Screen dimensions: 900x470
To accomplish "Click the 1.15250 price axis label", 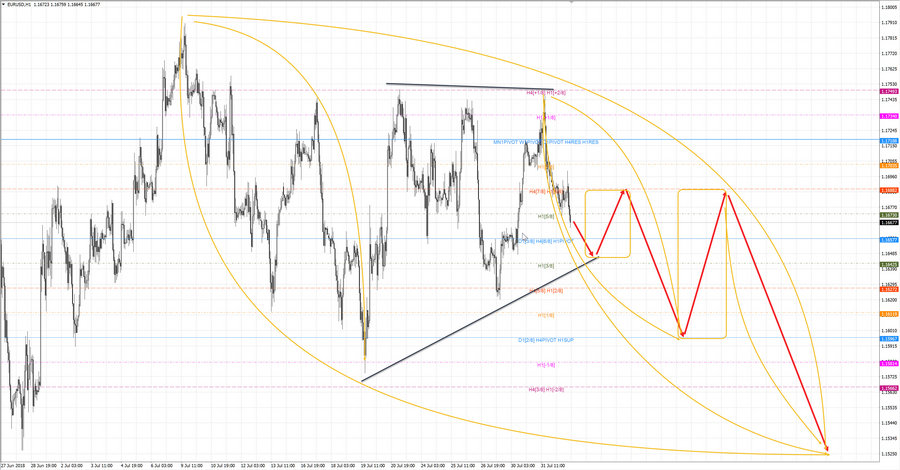I will coord(889,454).
